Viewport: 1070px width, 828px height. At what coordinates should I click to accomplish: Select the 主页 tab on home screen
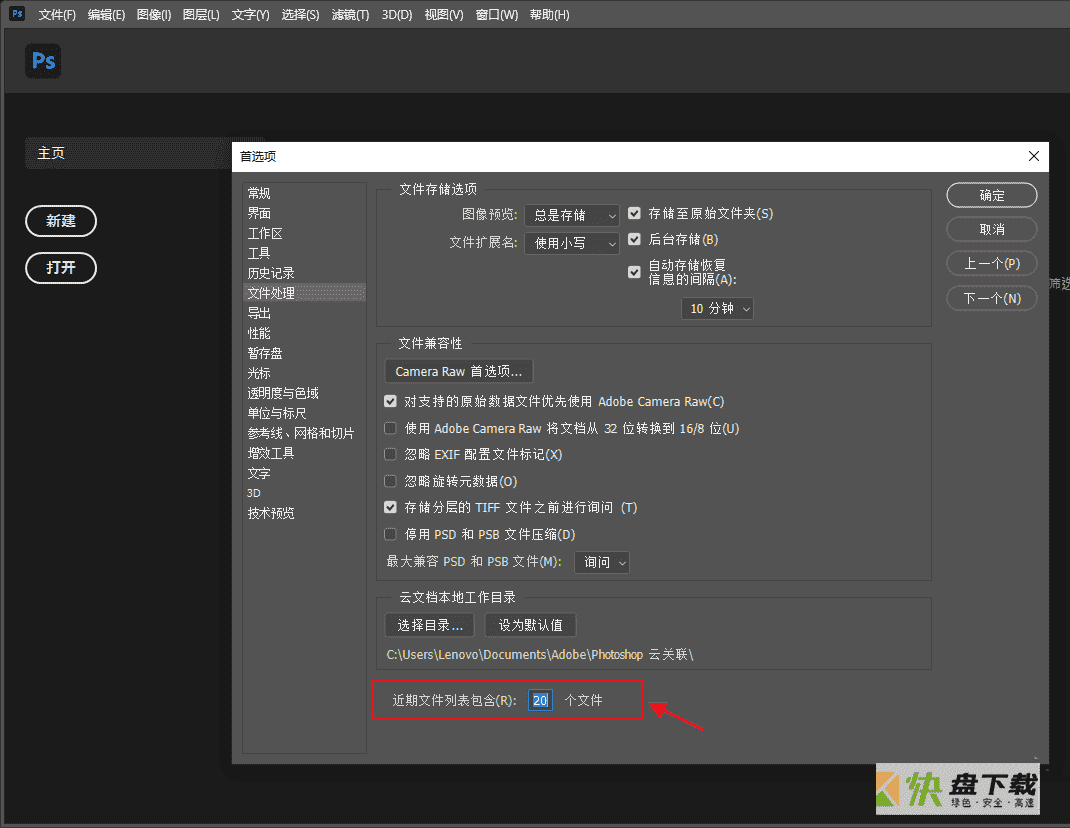tap(127, 153)
